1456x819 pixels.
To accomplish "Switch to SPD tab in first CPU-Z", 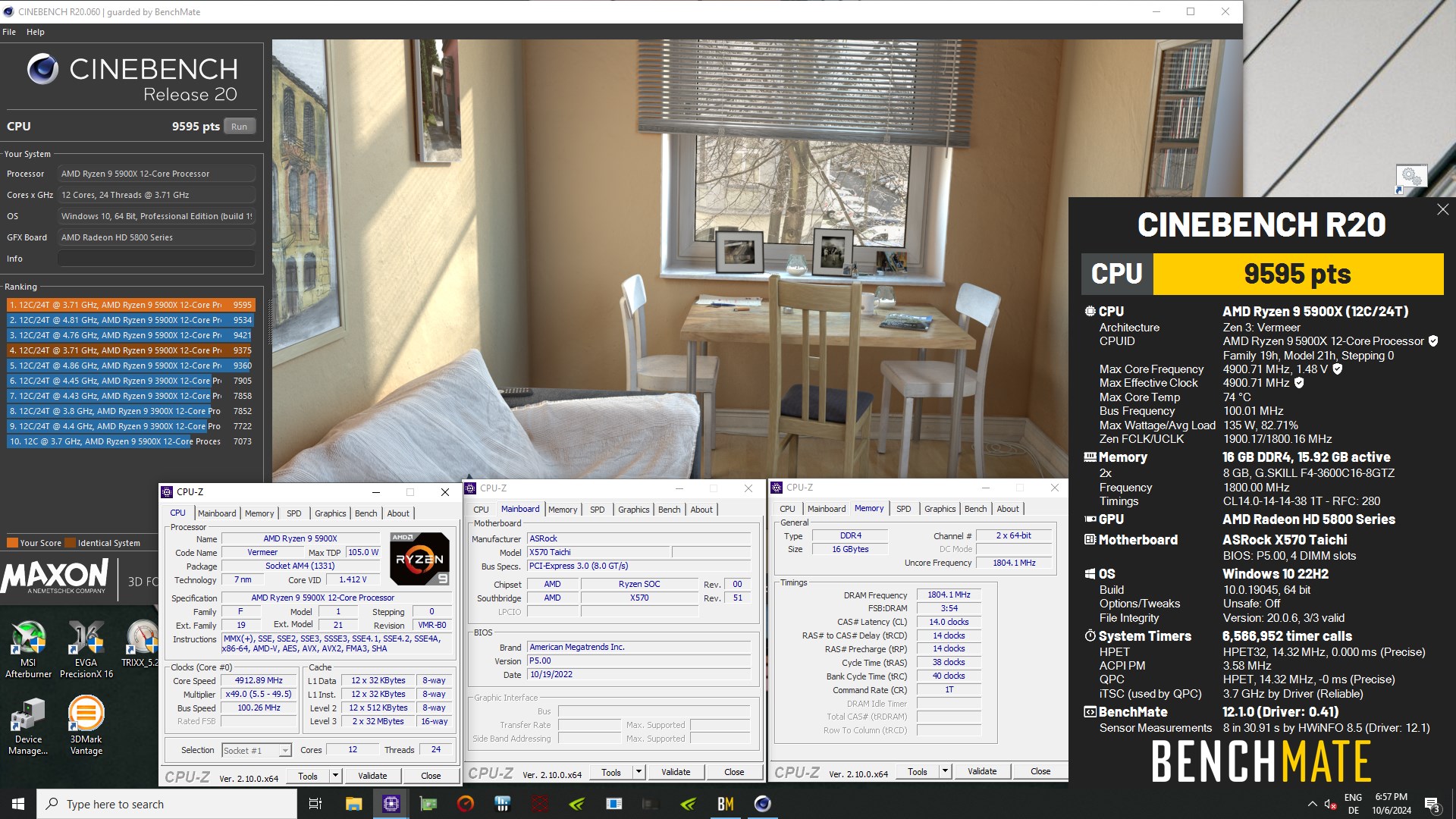I will [x=294, y=513].
